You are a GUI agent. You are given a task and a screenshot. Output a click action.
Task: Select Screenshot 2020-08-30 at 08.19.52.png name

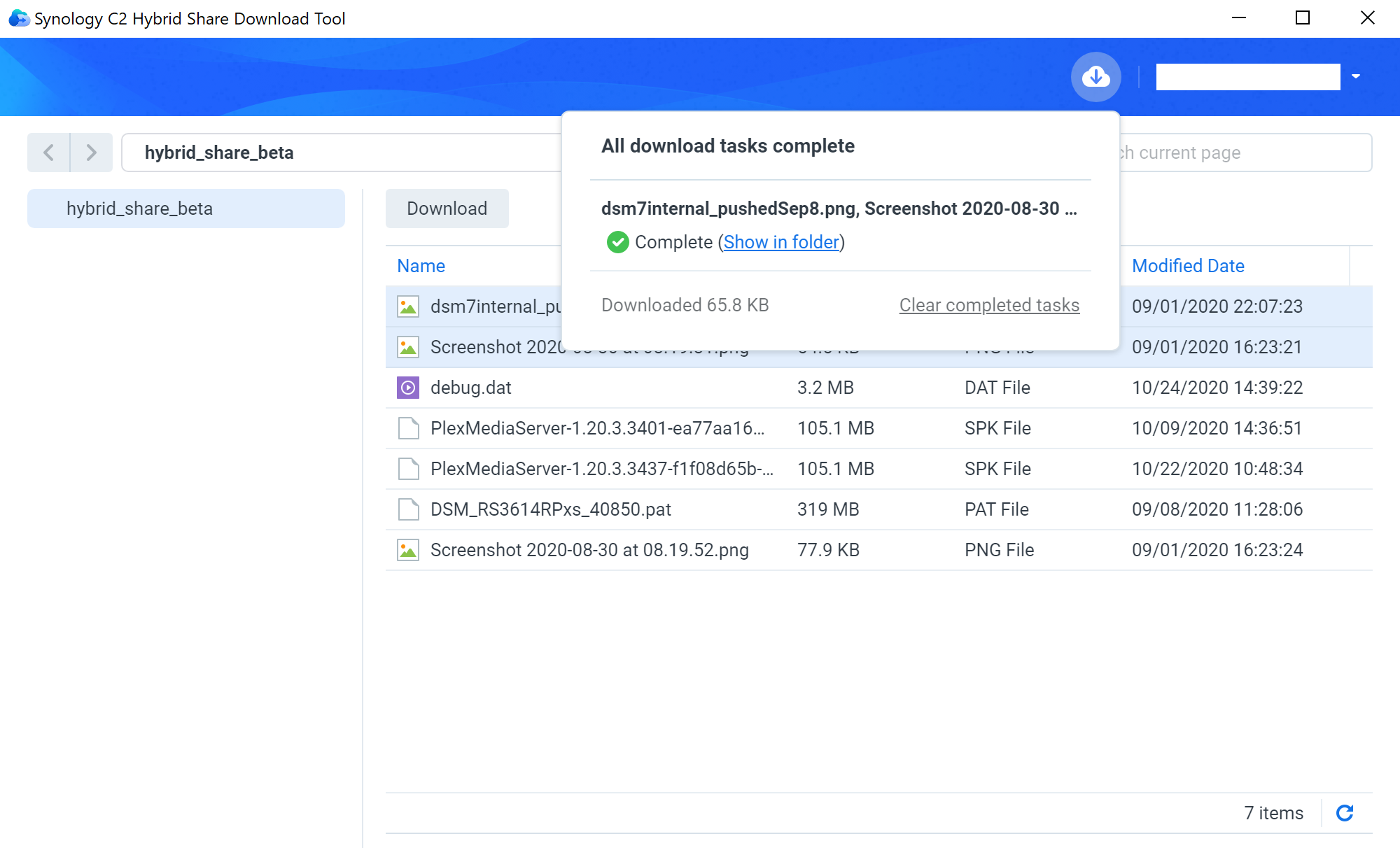tap(589, 550)
